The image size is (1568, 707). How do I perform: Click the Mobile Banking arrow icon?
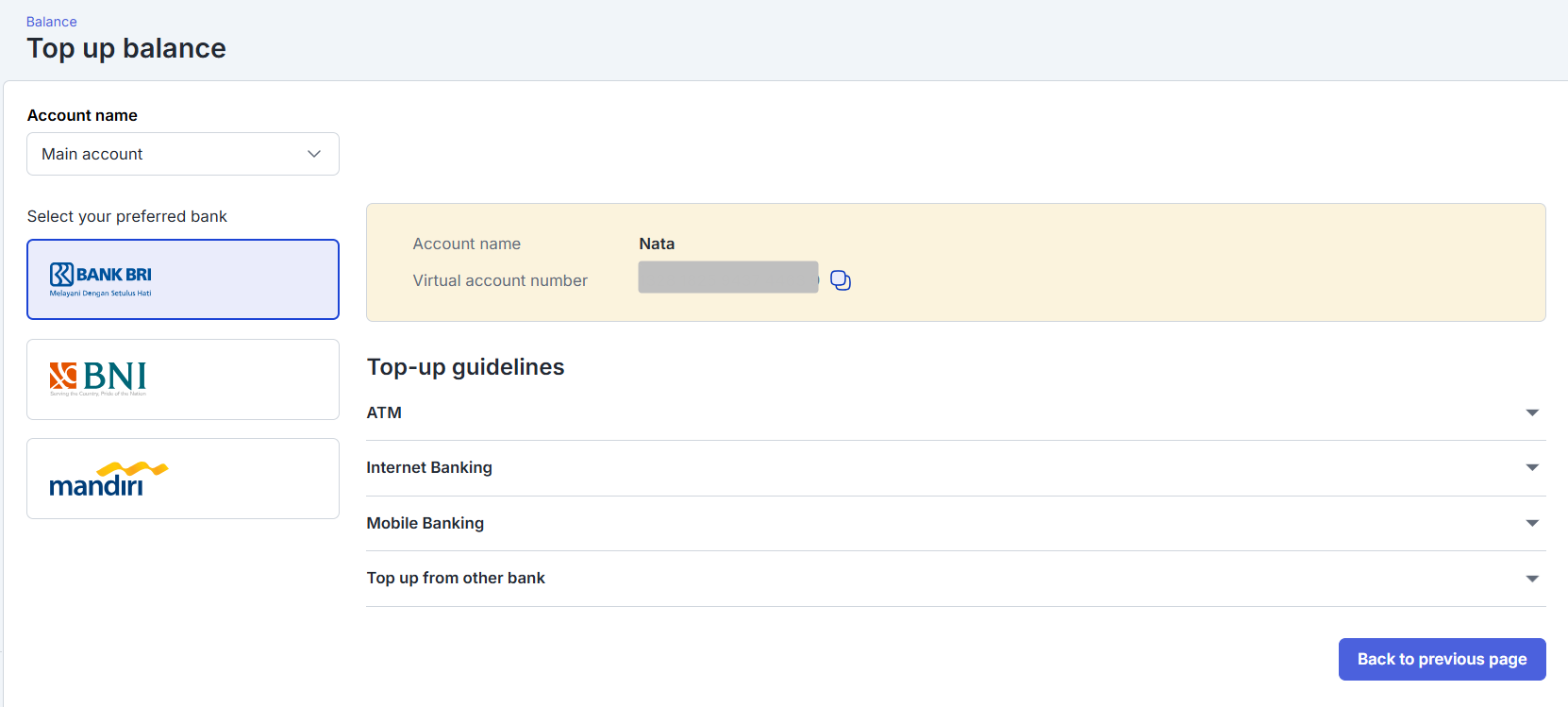[x=1532, y=523]
